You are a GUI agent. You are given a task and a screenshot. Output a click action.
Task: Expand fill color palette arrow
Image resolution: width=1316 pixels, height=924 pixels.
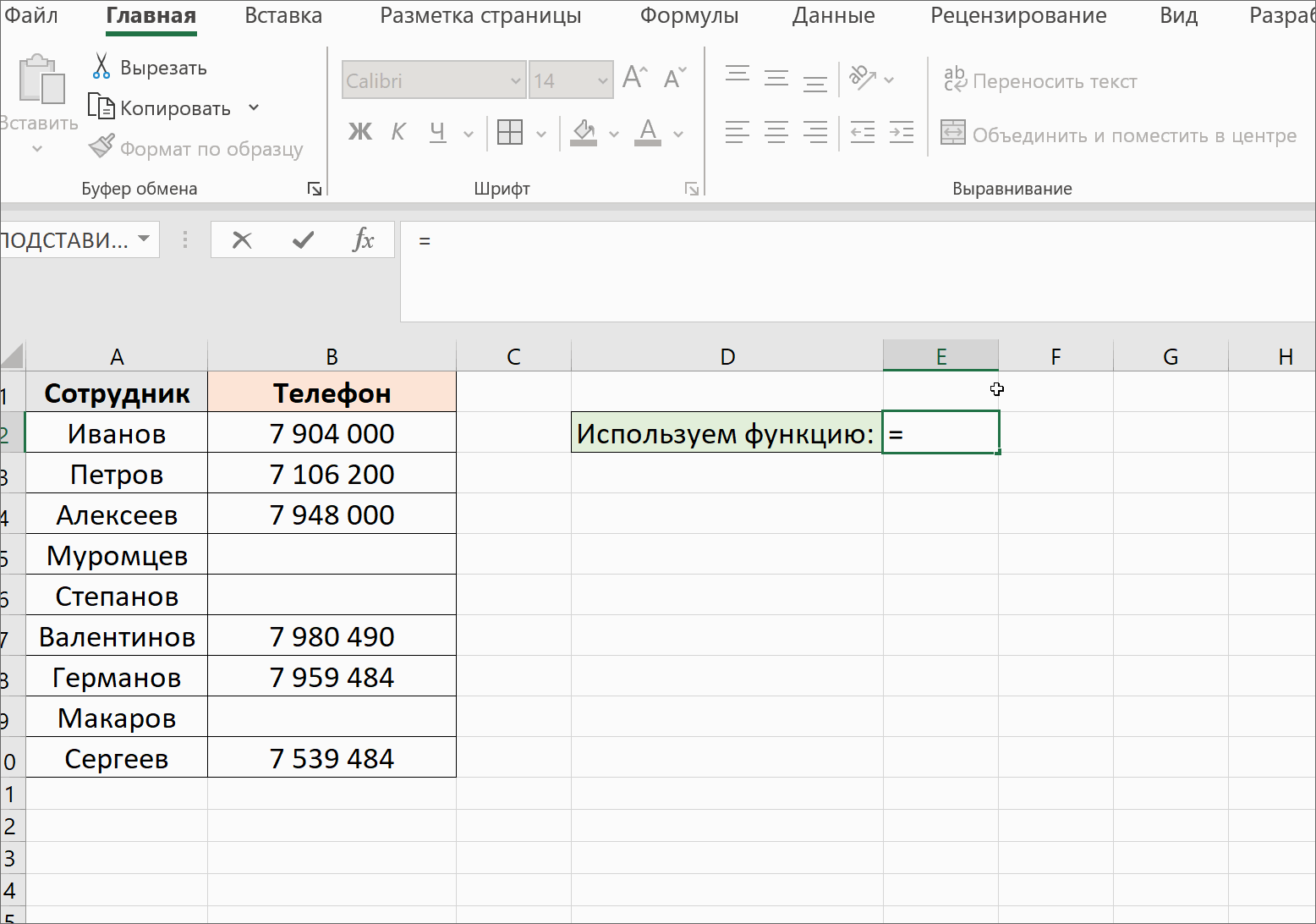point(614,134)
